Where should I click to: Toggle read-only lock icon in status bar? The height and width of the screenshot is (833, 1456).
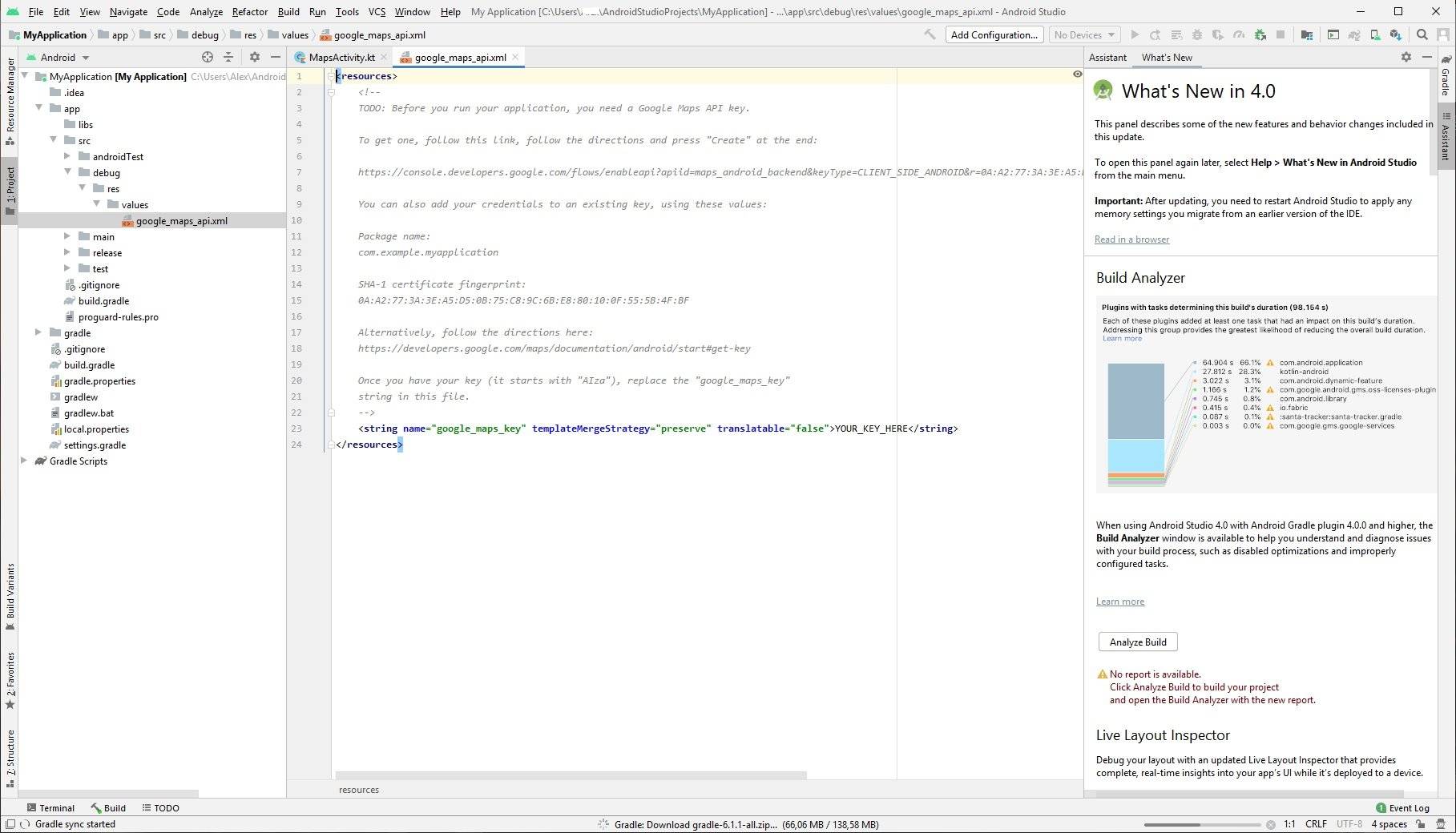tap(1420, 823)
